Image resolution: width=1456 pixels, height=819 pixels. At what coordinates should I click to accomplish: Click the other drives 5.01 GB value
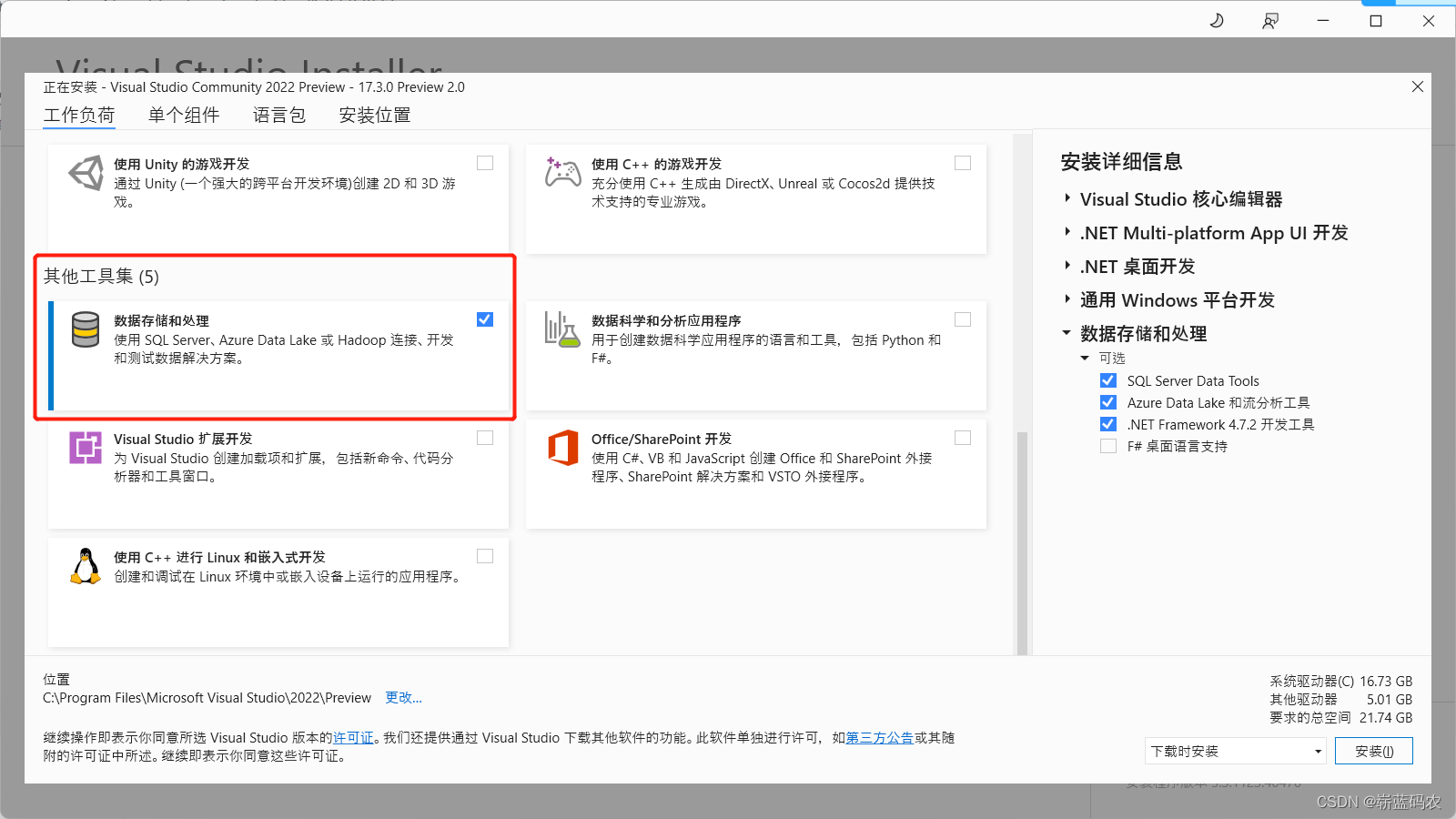click(x=1390, y=699)
